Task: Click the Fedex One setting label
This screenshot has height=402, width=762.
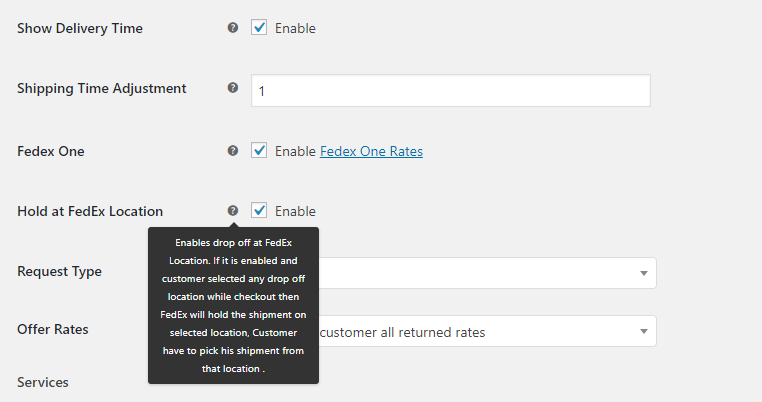Action: pos(51,151)
